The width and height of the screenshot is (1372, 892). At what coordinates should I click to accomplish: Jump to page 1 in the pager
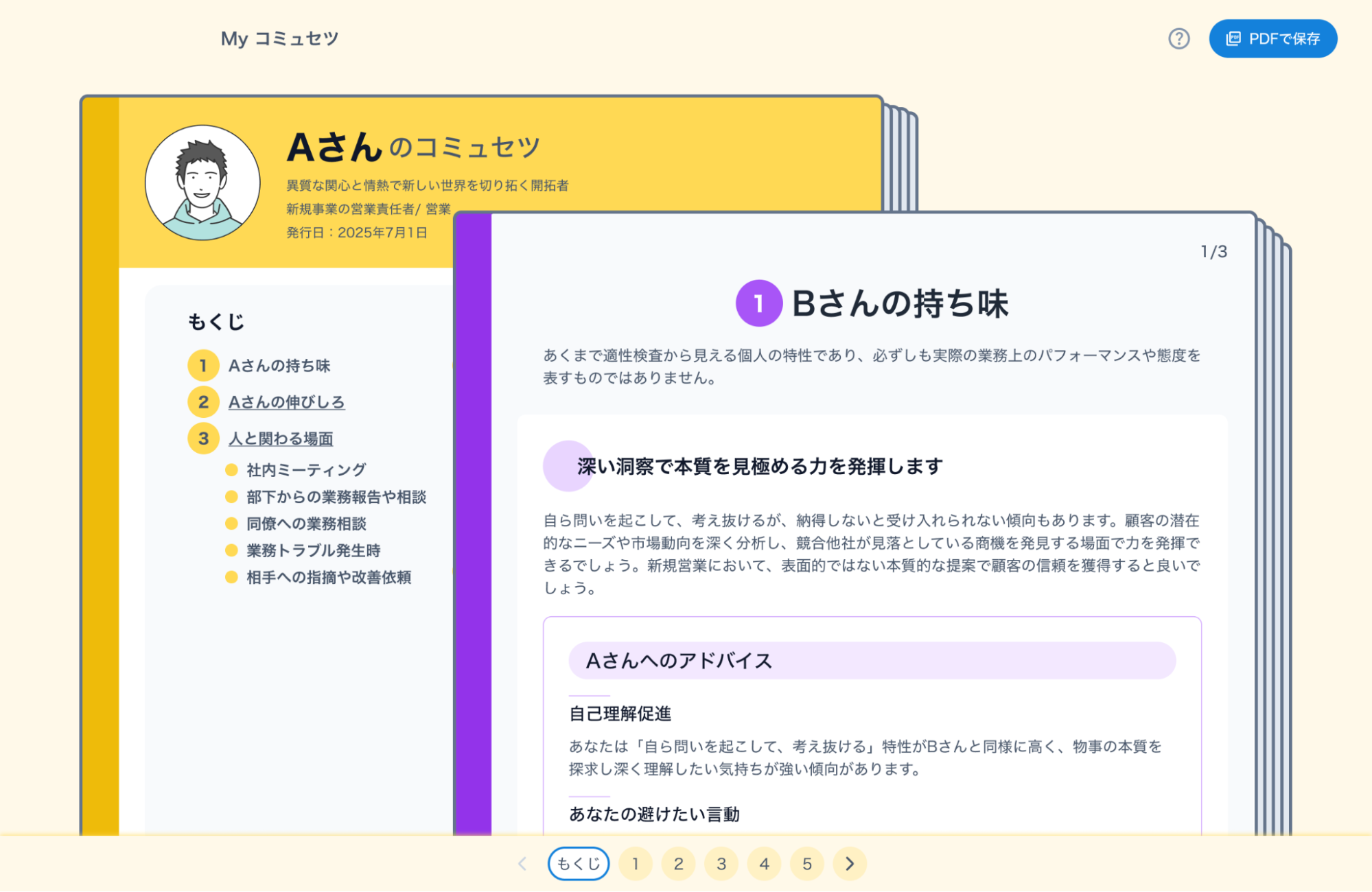[x=636, y=864]
